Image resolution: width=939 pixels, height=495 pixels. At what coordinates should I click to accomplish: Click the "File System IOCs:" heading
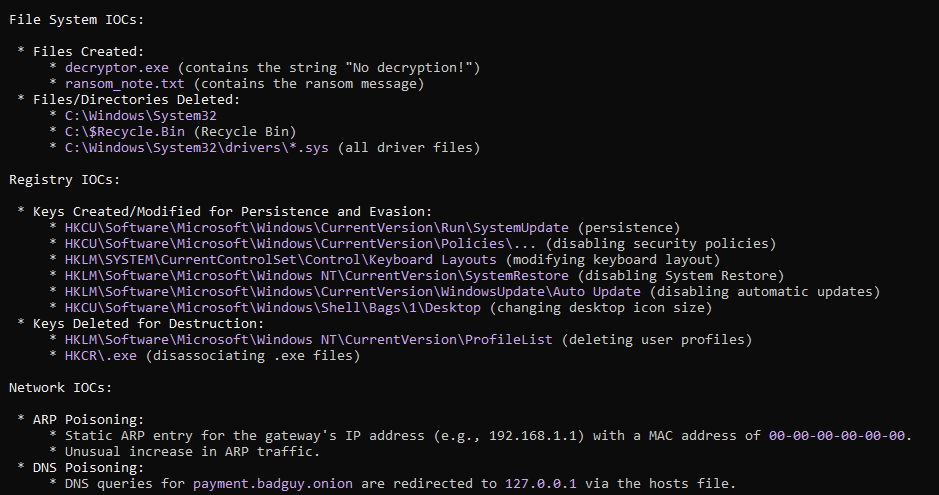pos(76,18)
